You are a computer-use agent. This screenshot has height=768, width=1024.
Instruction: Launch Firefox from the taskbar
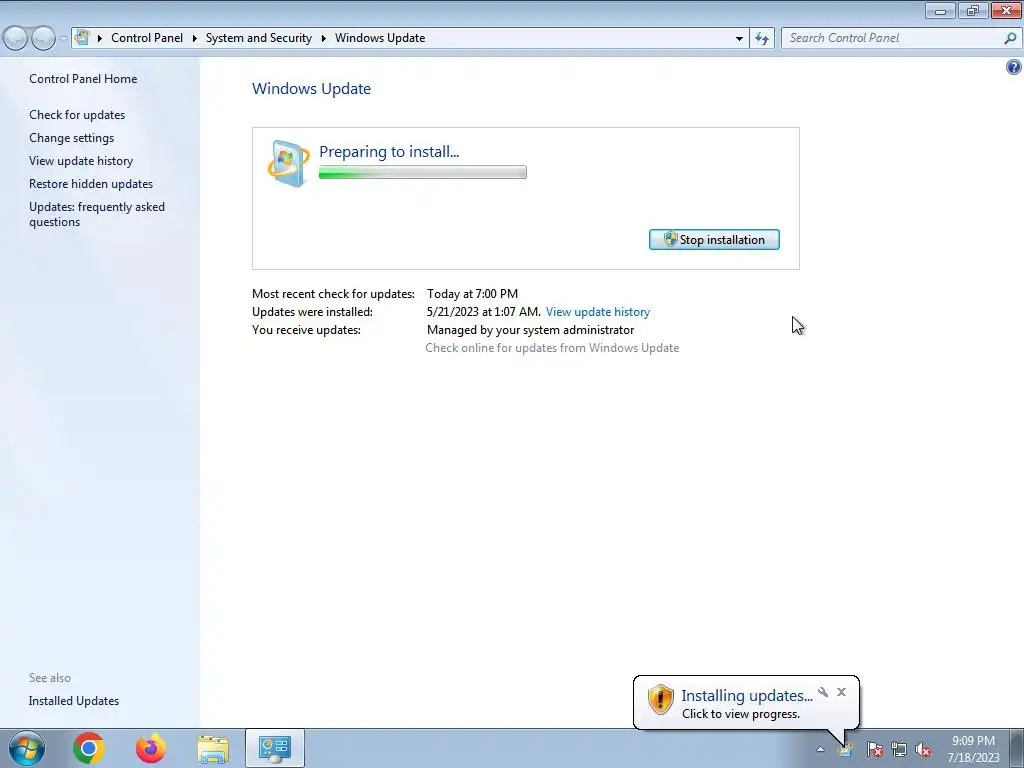coord(151,748)
